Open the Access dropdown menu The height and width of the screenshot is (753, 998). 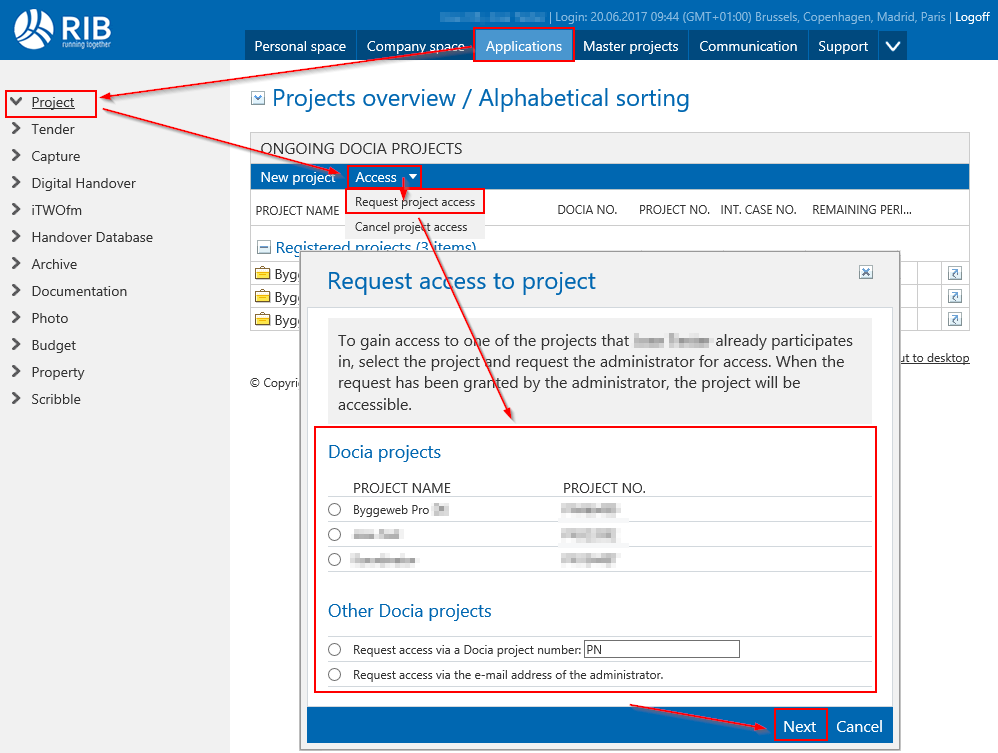pyautogui.click(x=386, y=177)
